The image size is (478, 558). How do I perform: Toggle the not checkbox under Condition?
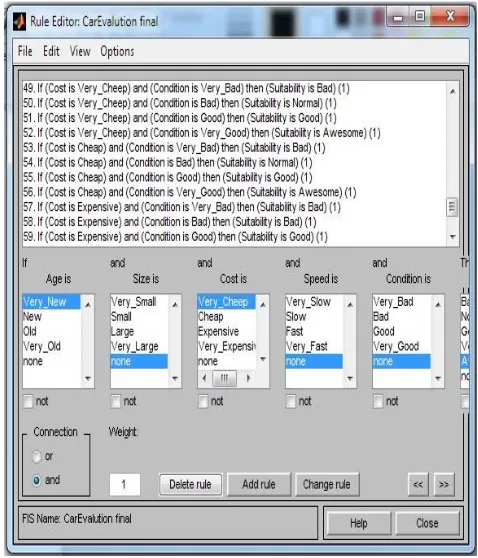[x=378, y=402]
